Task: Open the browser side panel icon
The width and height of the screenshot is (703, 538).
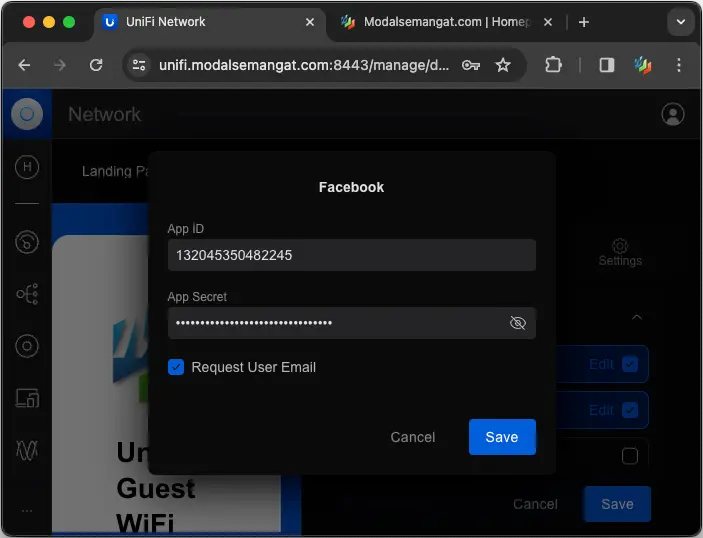Action: [607, 65]
